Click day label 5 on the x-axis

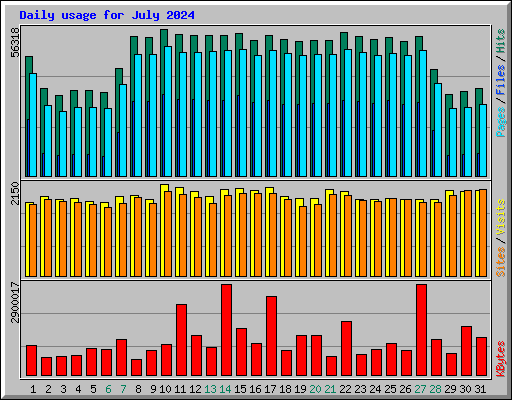click(93, 389)
